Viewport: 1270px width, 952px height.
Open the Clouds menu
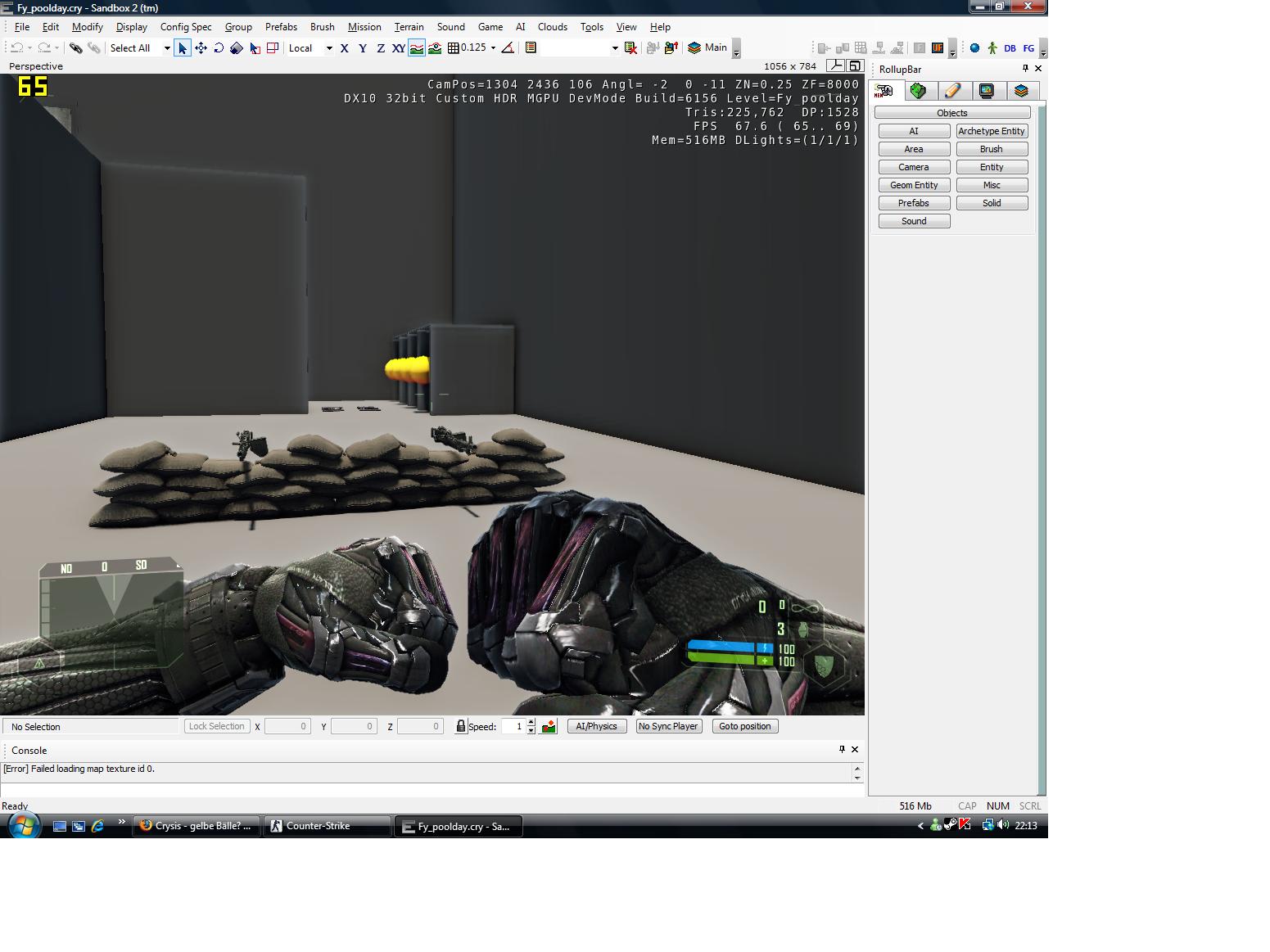tap(553, 27)
